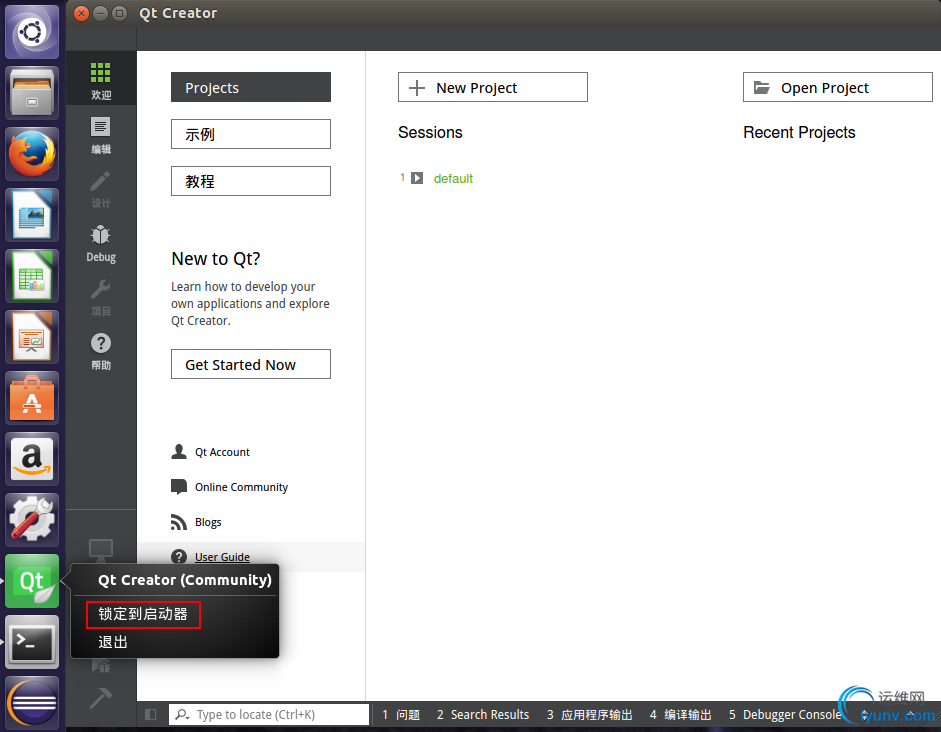Show the 3 应用程序输出 pane
The width and height of the screenshot is (941, 732).
coord(589,715)
